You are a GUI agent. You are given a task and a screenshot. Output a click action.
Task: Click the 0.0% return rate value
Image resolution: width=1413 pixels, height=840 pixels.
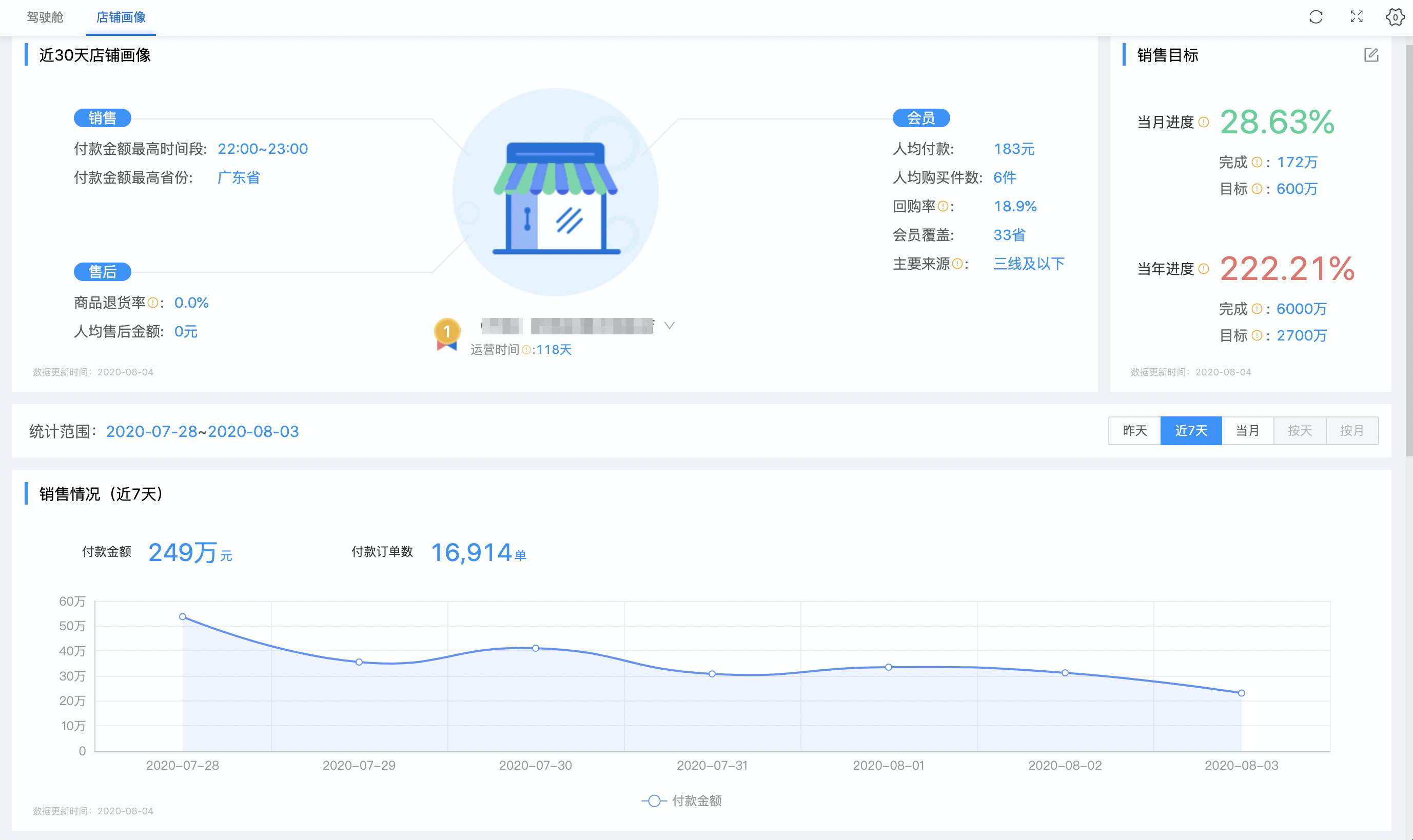(191, 303)
